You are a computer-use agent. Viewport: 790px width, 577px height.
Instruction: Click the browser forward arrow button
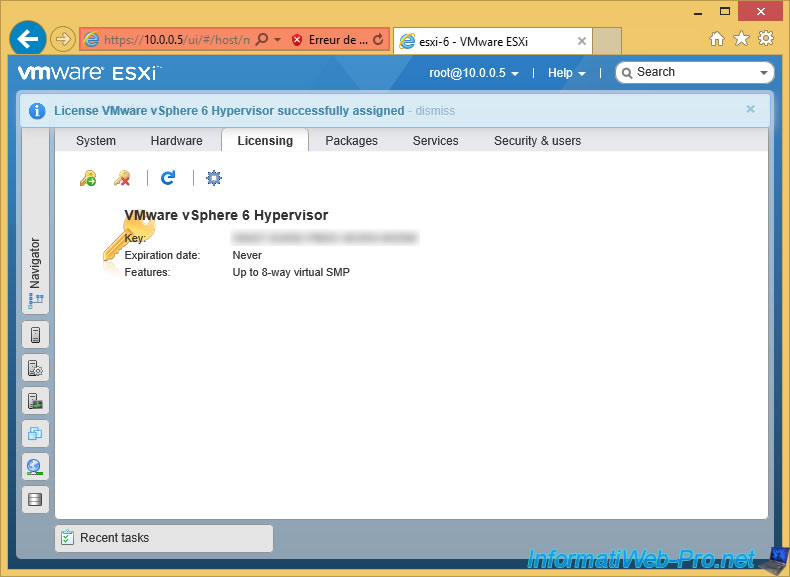[63, 39]
